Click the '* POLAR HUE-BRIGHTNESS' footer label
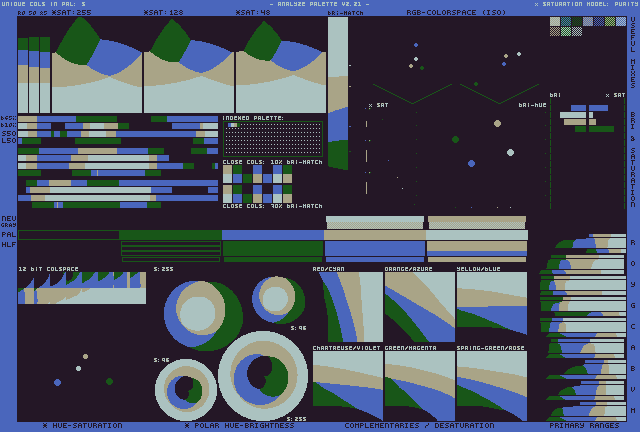Screen dimensions: 640x432 tap(239, 425)
